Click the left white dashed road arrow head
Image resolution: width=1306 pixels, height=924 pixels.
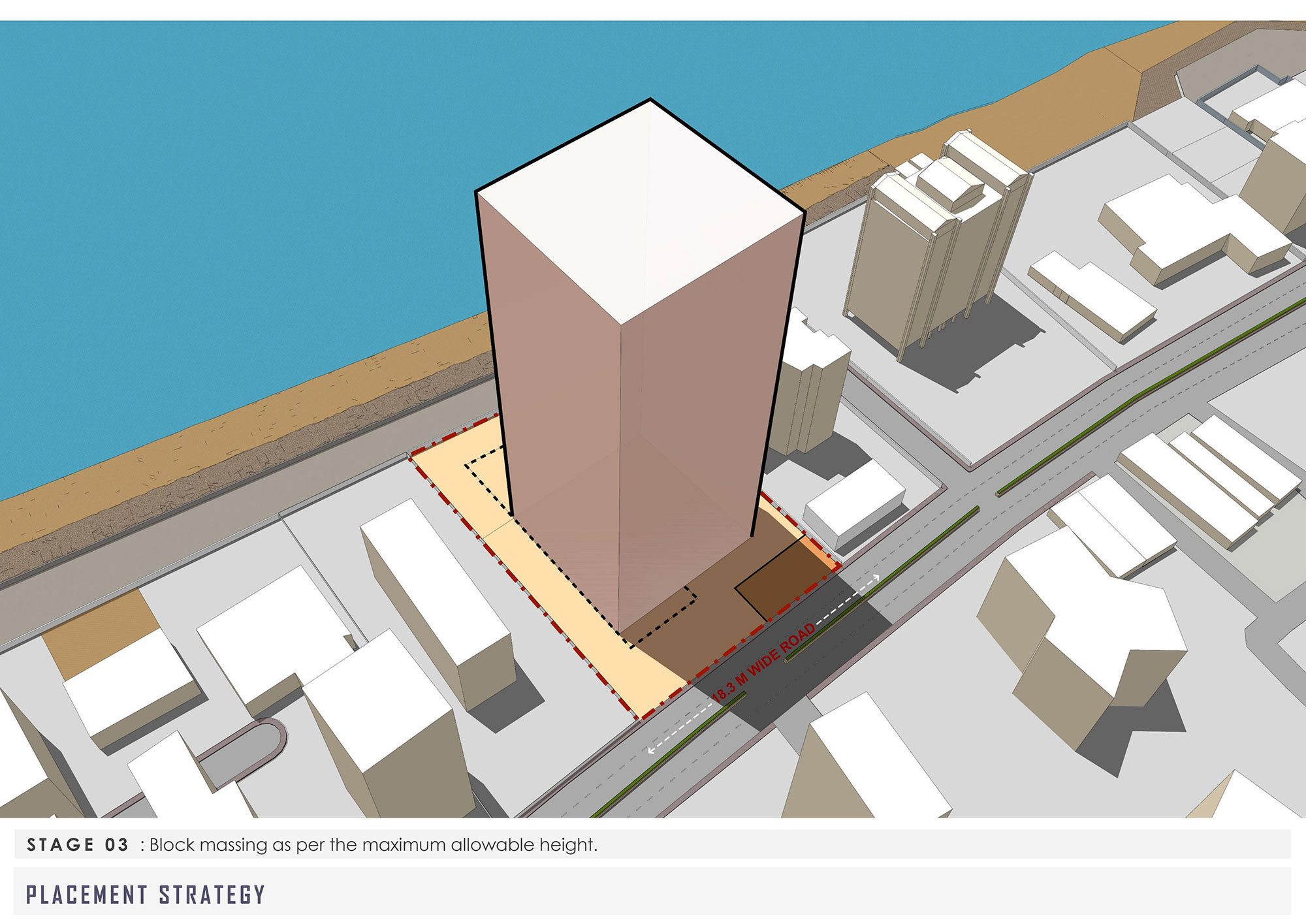[x=651, y=750]
